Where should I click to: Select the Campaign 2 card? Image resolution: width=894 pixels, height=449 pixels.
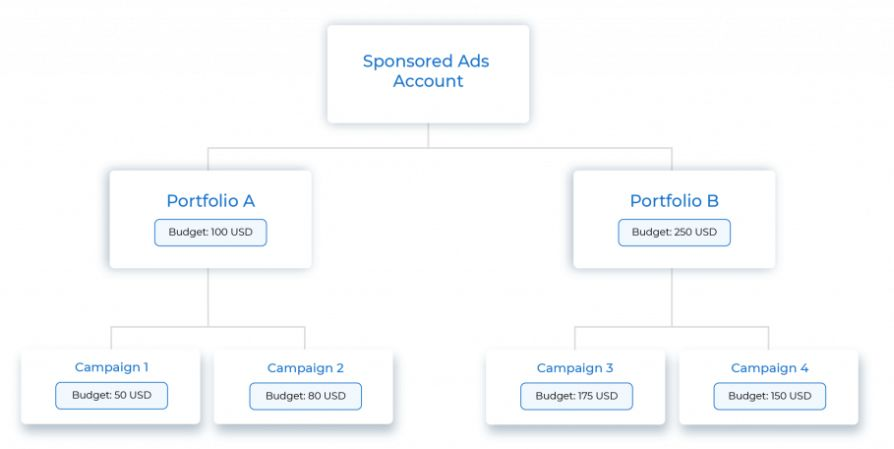click(303, 387)
